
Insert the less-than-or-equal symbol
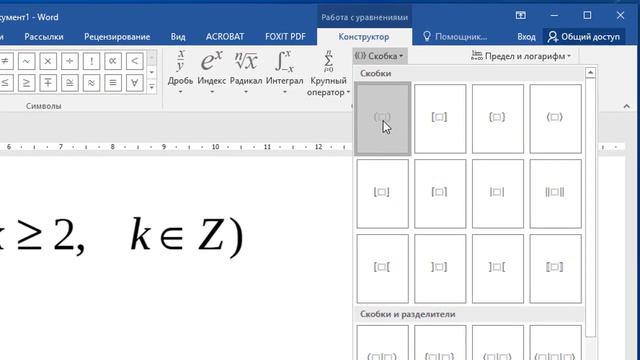tap(5, 83)
